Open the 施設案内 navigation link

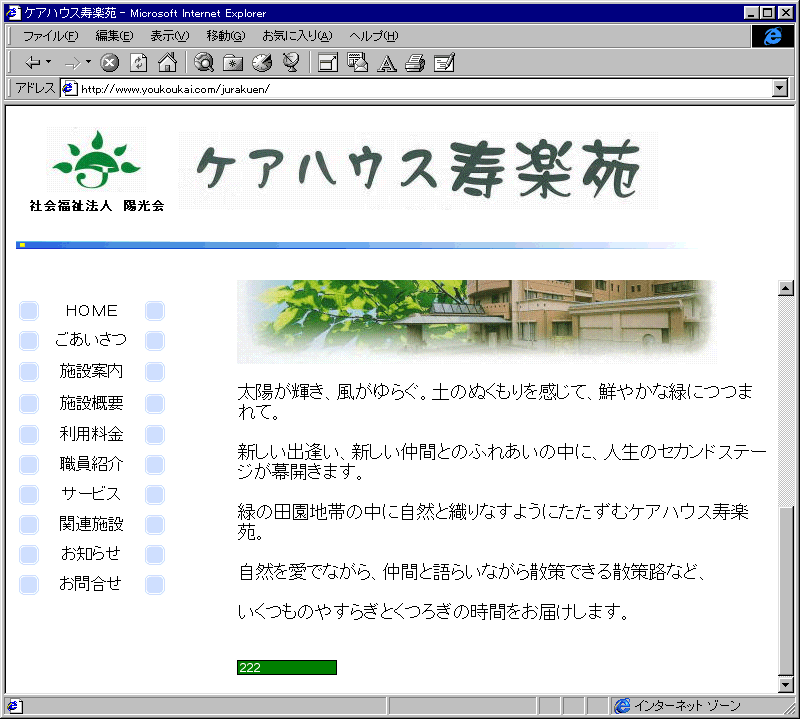91,371
